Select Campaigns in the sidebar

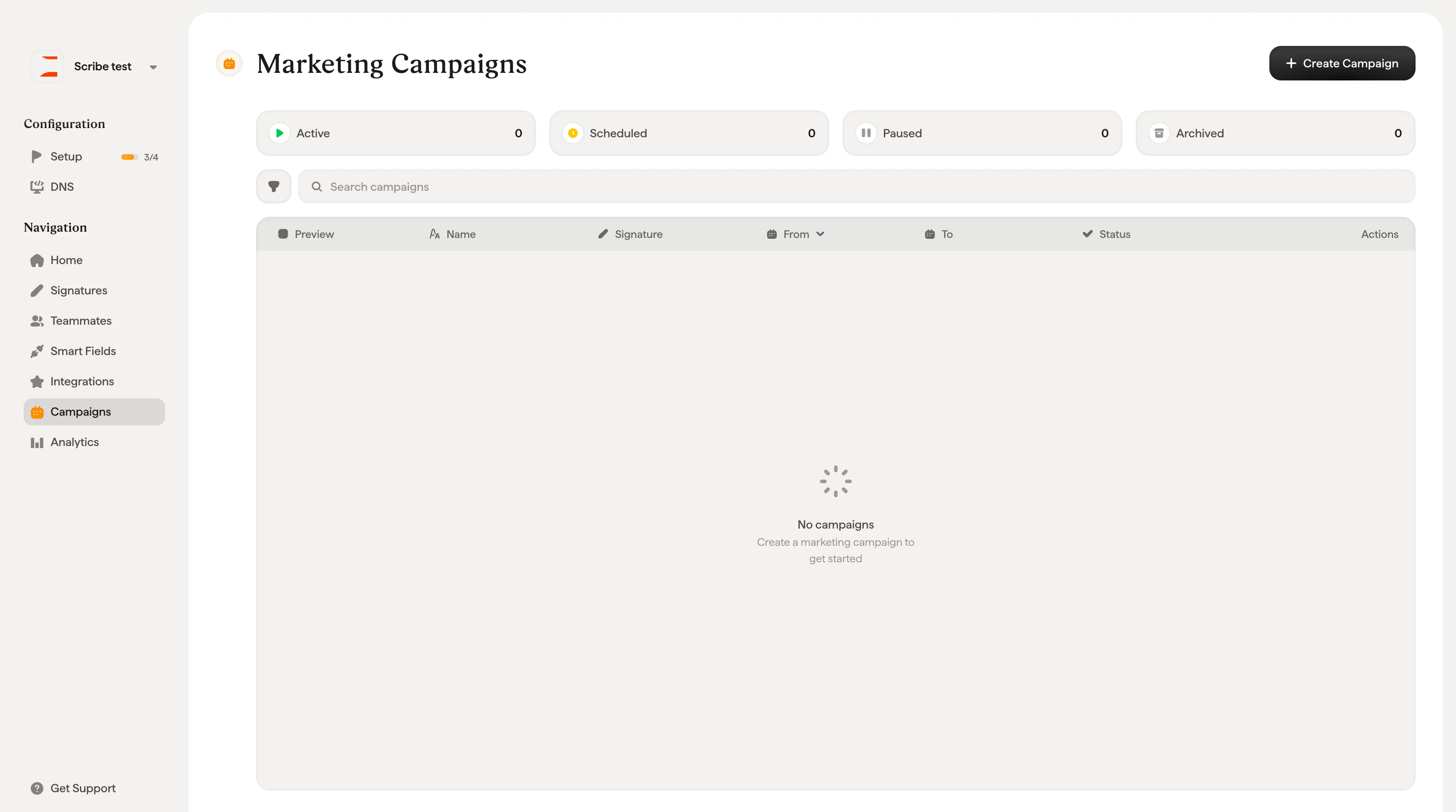point(94,412)
